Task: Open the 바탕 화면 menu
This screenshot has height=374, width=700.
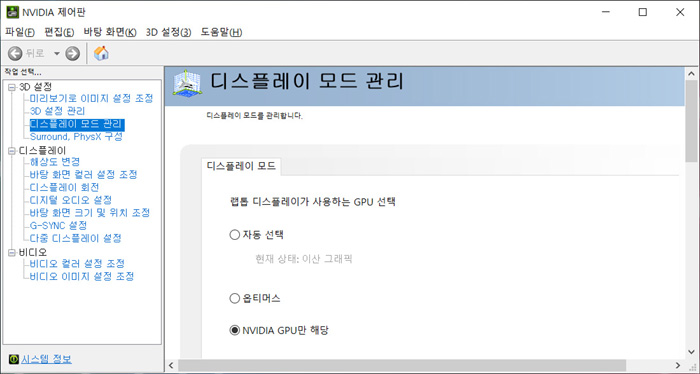Action: [x=110, y=32]
